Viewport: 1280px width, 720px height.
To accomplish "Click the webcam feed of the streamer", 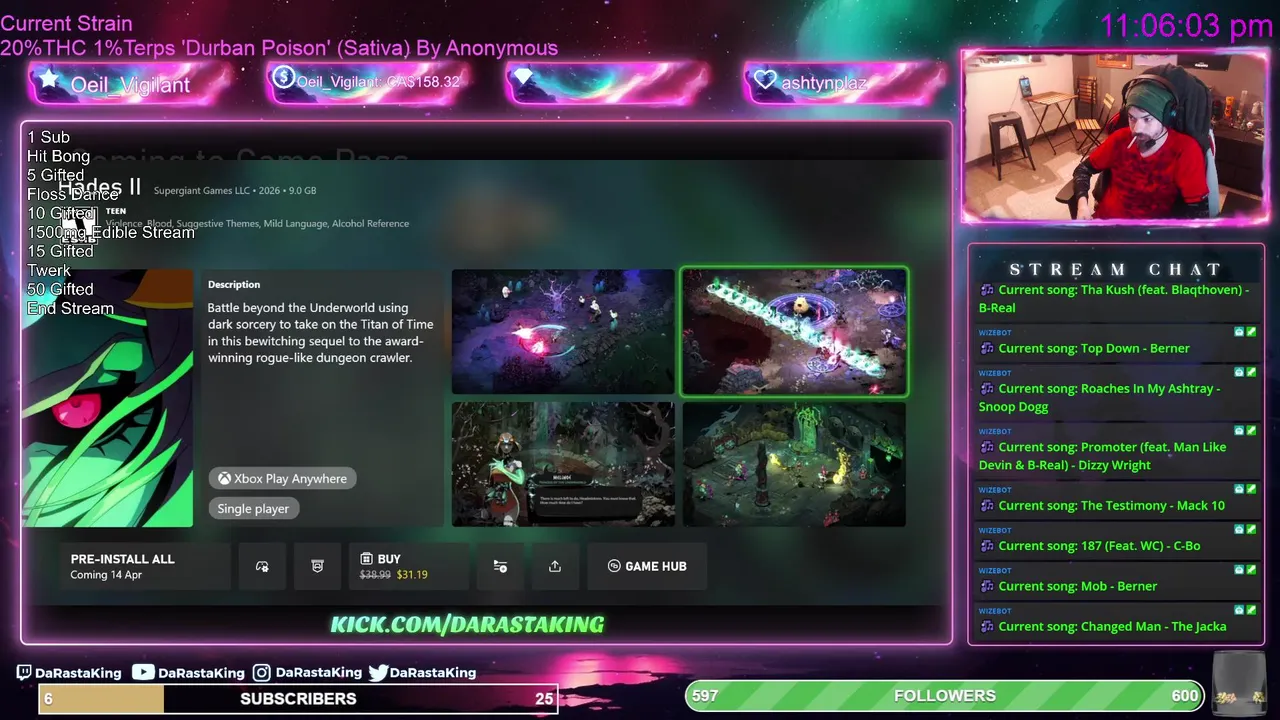I will pos(1114,136).
